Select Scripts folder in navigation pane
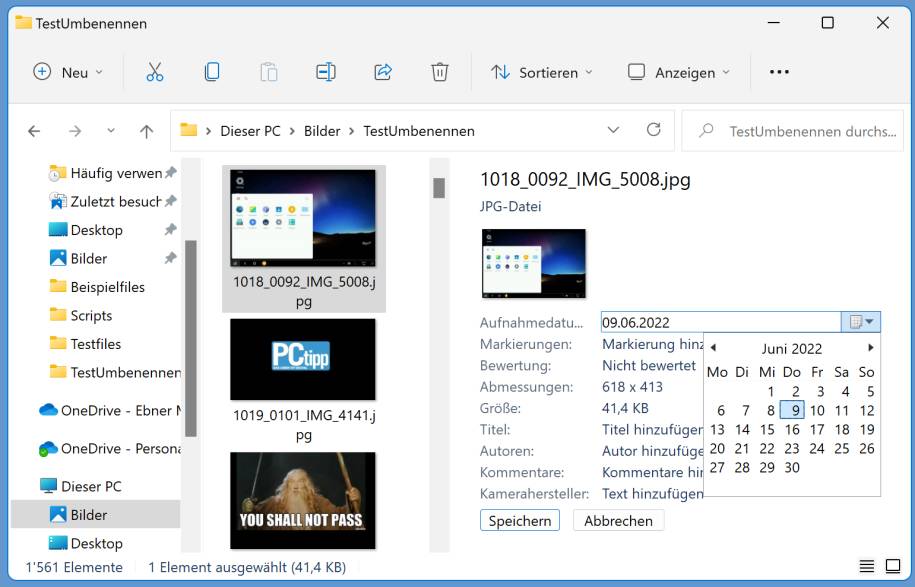915x587 pixels. click(91, 315)
